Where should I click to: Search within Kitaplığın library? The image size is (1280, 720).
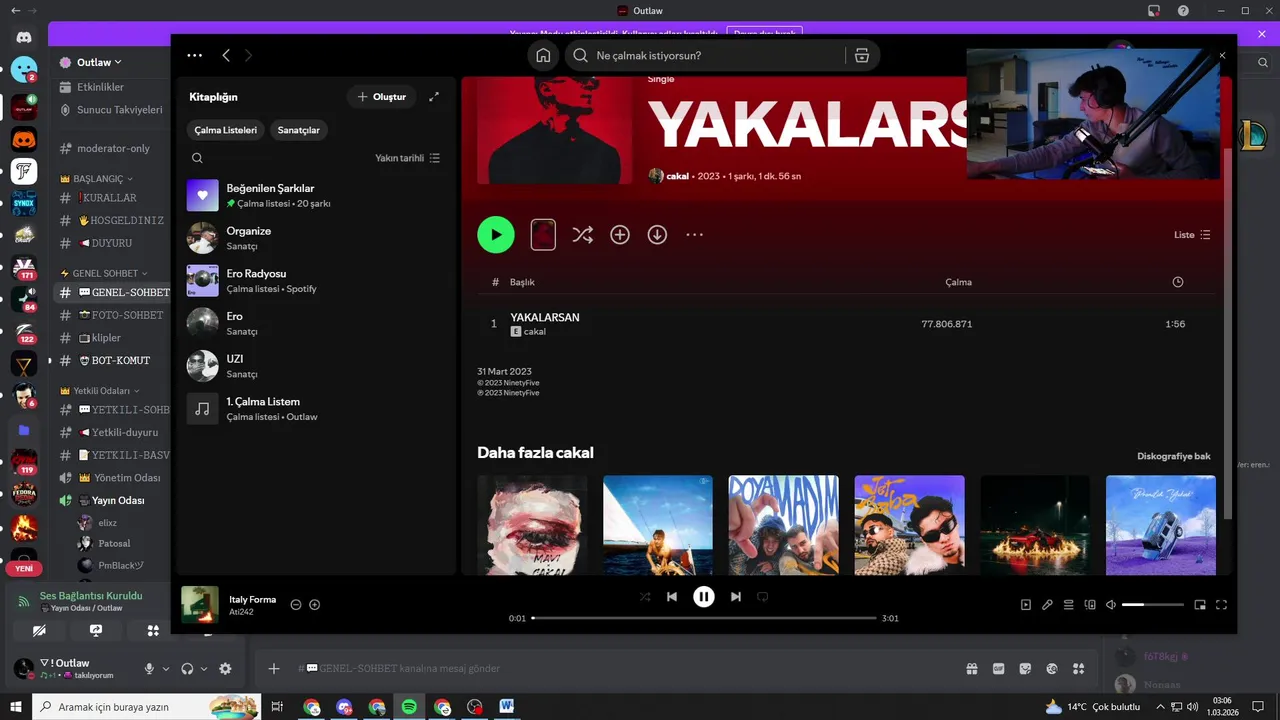tap(197, 158)
